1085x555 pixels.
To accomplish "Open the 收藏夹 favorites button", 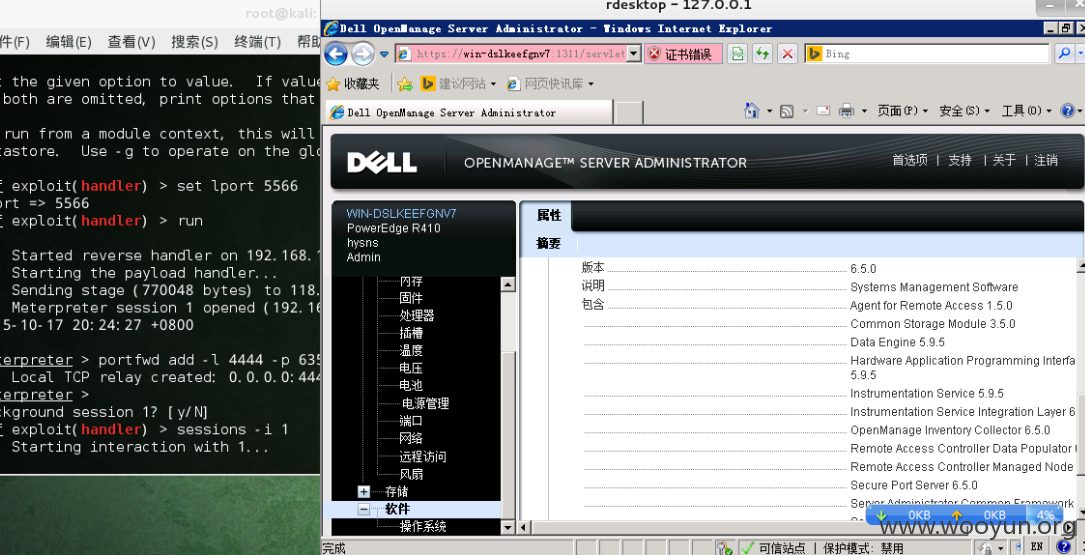I will pos(353,84).
